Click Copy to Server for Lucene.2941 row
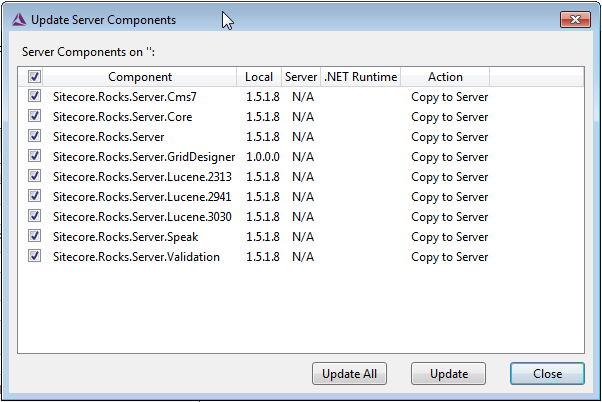 pyautogui.click(x=450, y=197)
